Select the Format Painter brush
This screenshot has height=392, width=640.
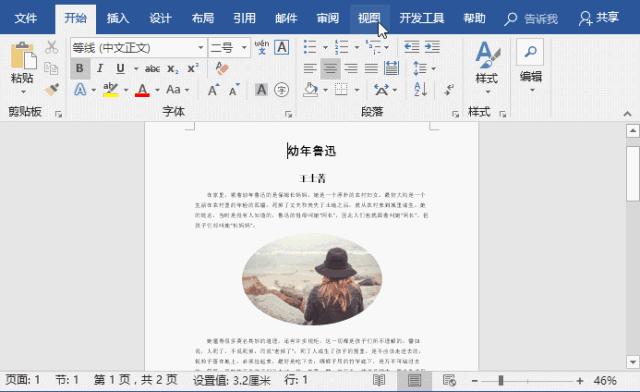[x=52, y=89]
